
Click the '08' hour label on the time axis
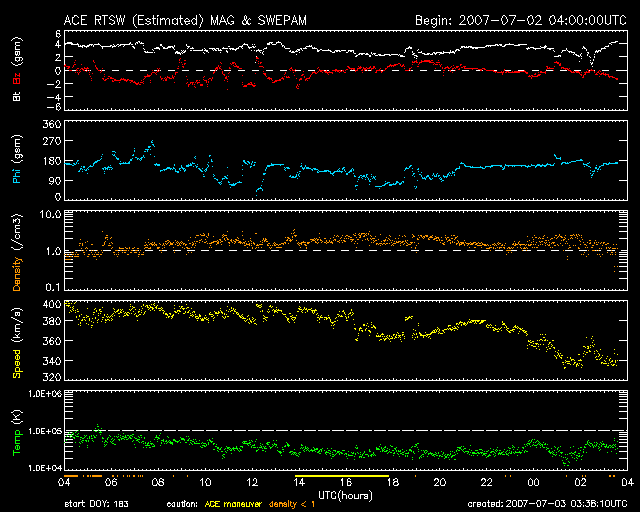point(158,483)
